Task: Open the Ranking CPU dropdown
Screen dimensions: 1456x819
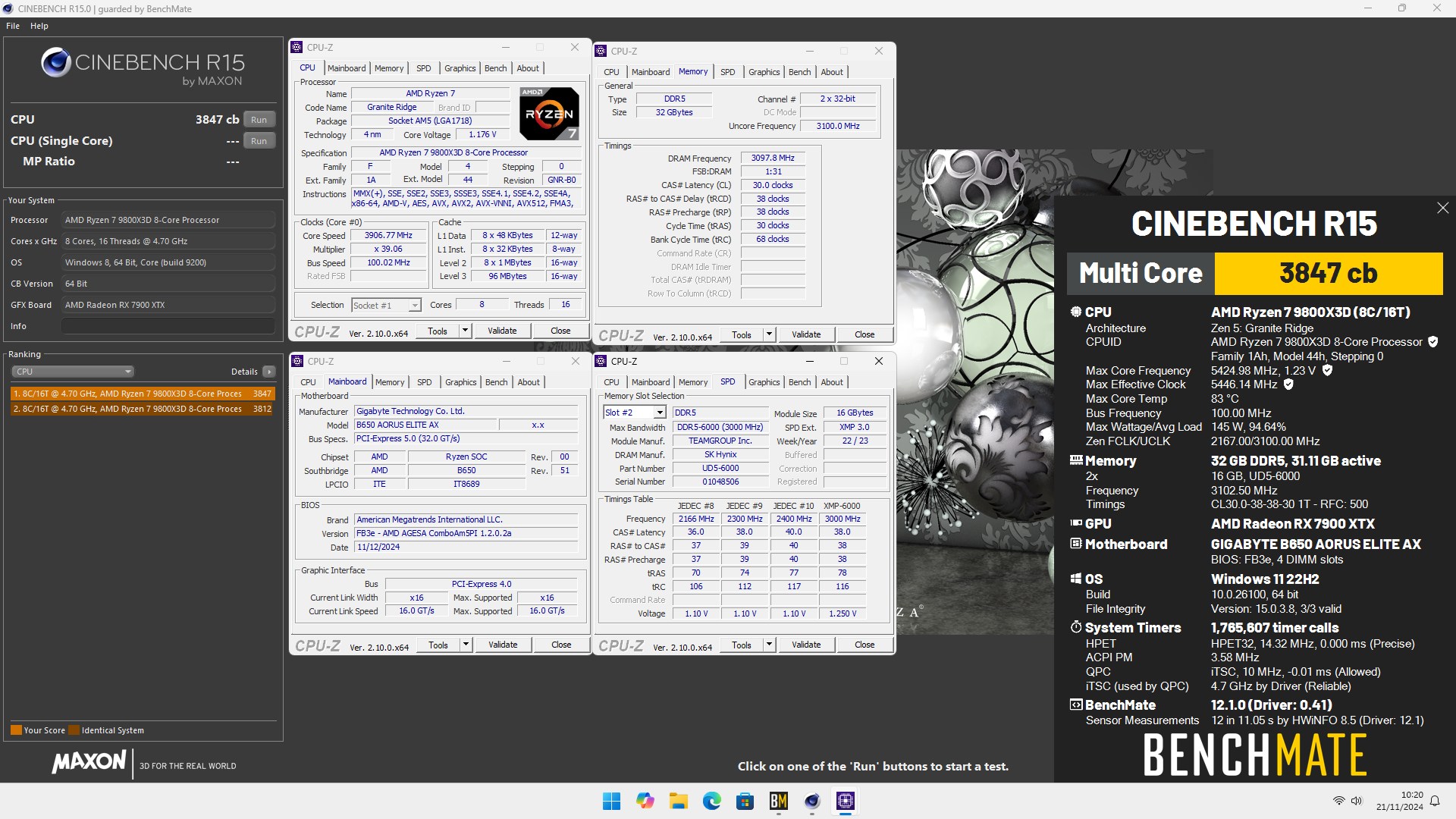Action: click(x=73, y=372)
